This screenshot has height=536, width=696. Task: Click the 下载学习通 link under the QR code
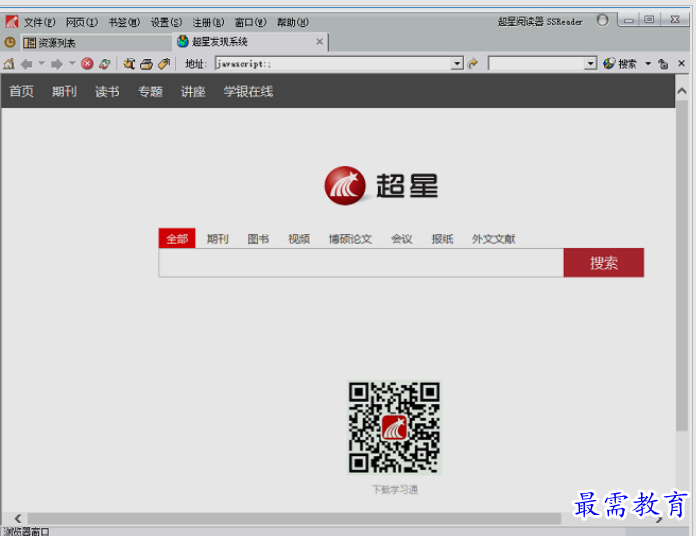pyautogui.click(x=395, y=489)
